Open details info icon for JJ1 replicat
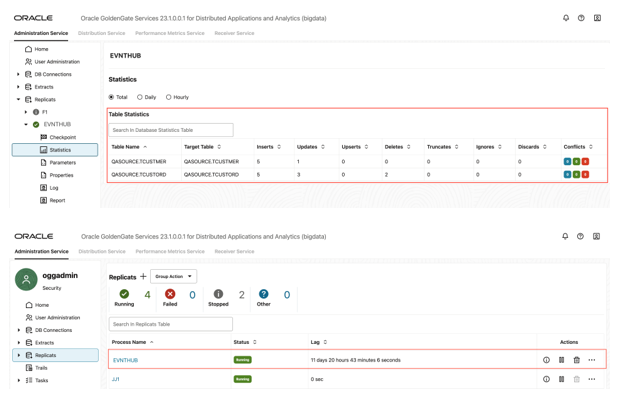This screenshot has height=409, width=622. click(546, 379)
